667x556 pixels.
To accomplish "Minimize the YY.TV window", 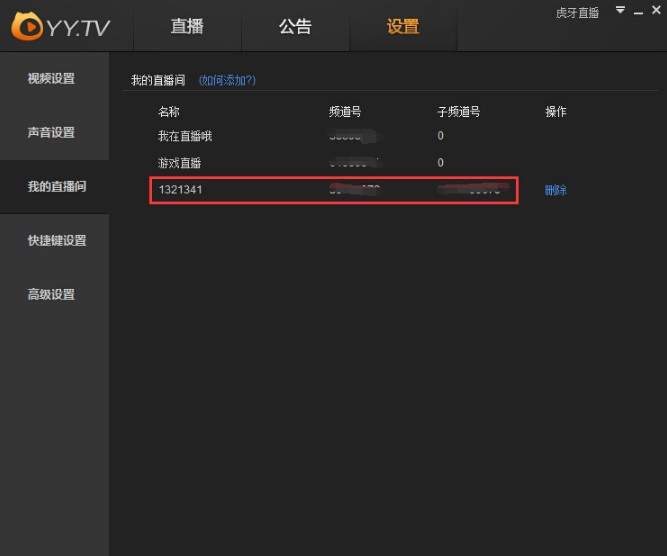I will [x=638, y=14].
